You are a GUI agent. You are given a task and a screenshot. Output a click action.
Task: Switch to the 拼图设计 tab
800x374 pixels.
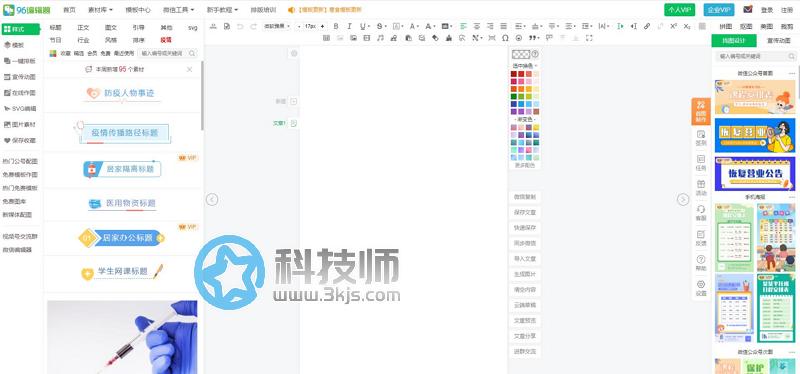(x=734, y=41)
